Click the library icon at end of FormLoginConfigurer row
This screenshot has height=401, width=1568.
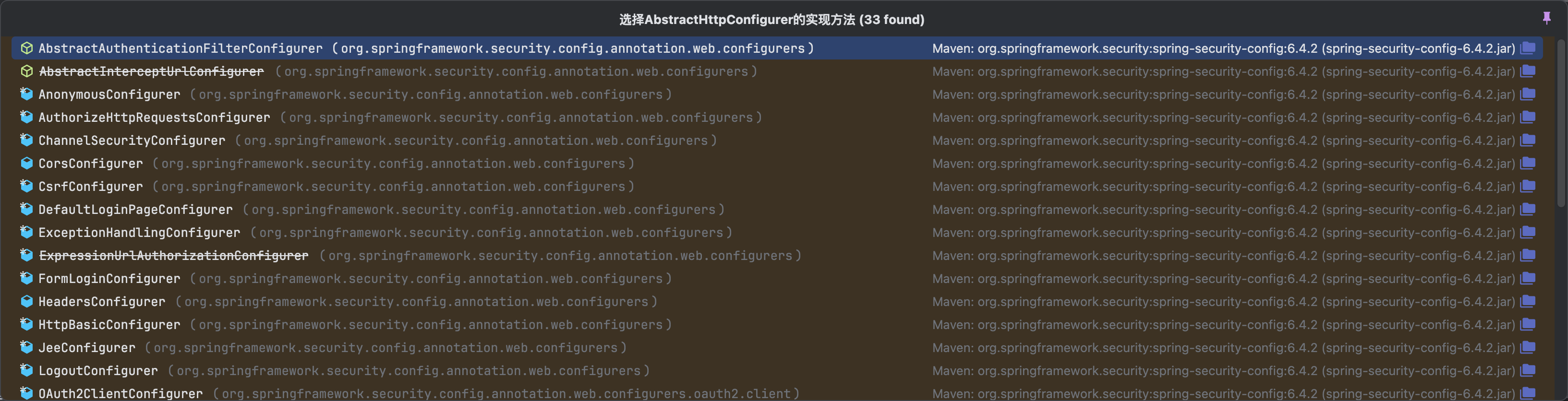tap(1528, 279)
